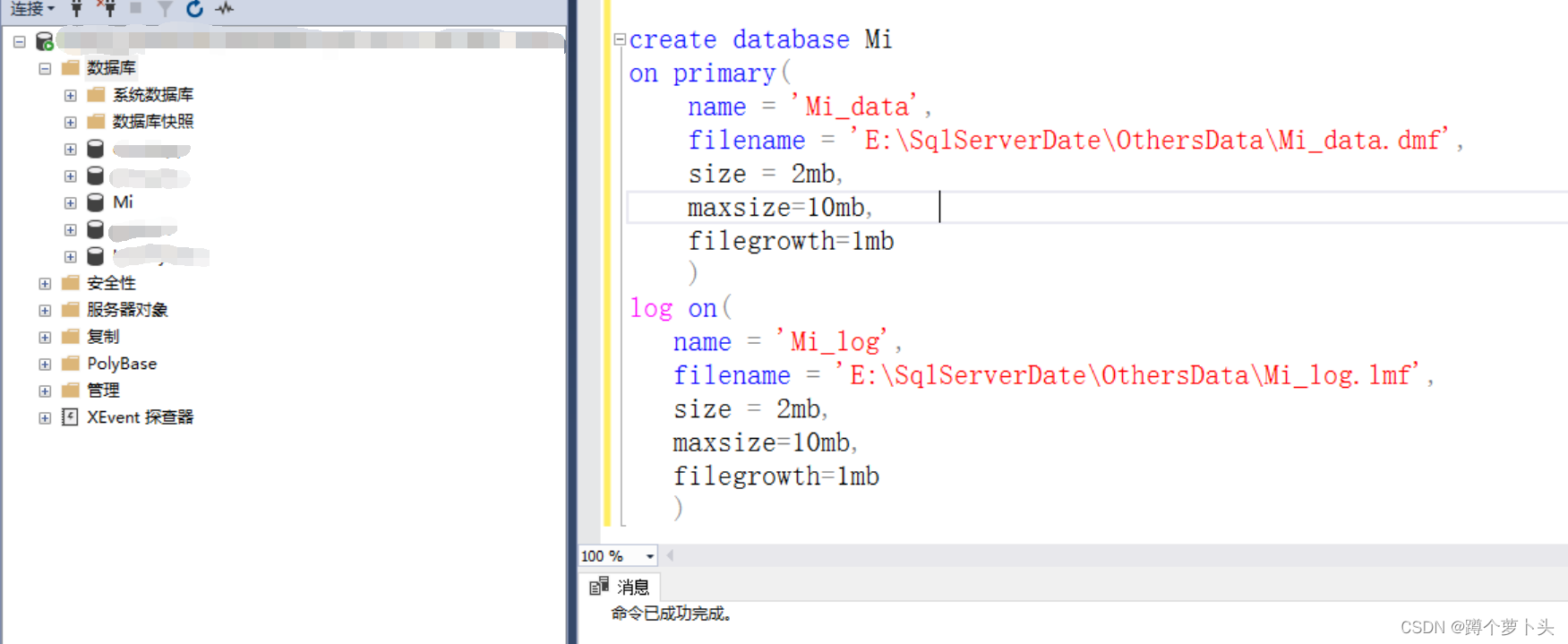
Task: Expand the 复制 folder
Action: [x=45, y=337]
